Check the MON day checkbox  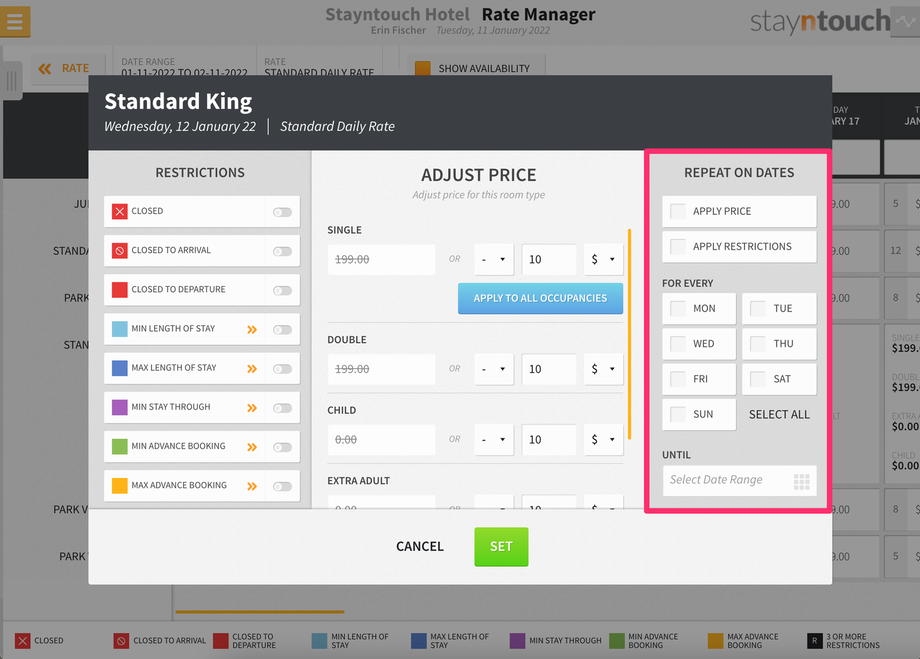[678, 309]
